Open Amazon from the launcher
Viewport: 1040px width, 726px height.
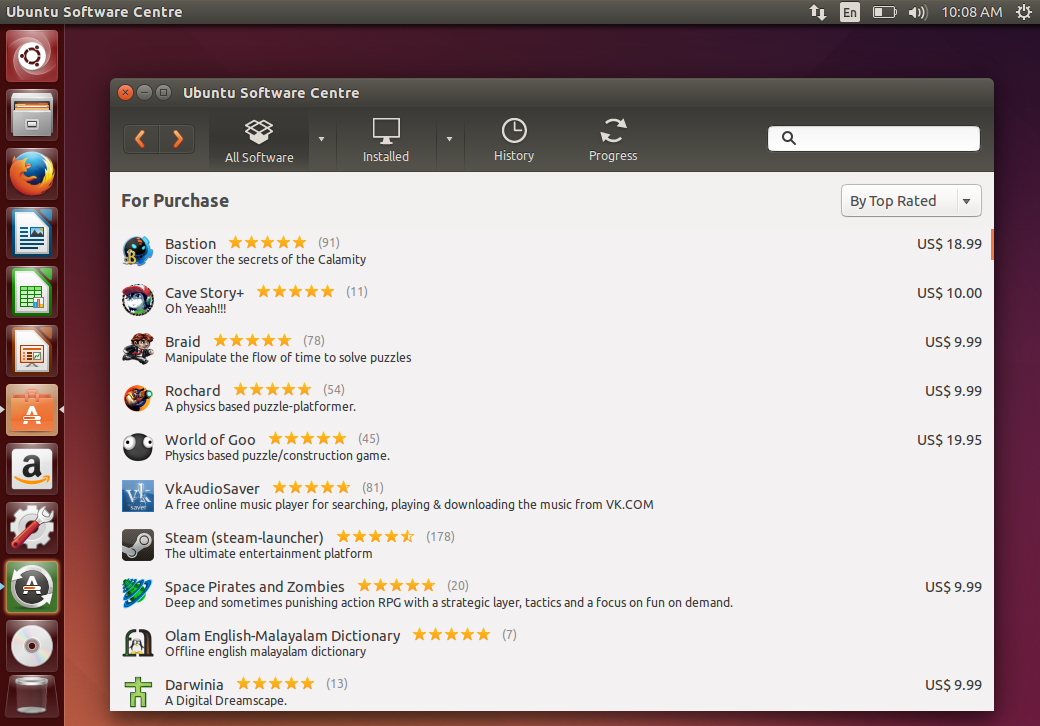click(32, 469)
